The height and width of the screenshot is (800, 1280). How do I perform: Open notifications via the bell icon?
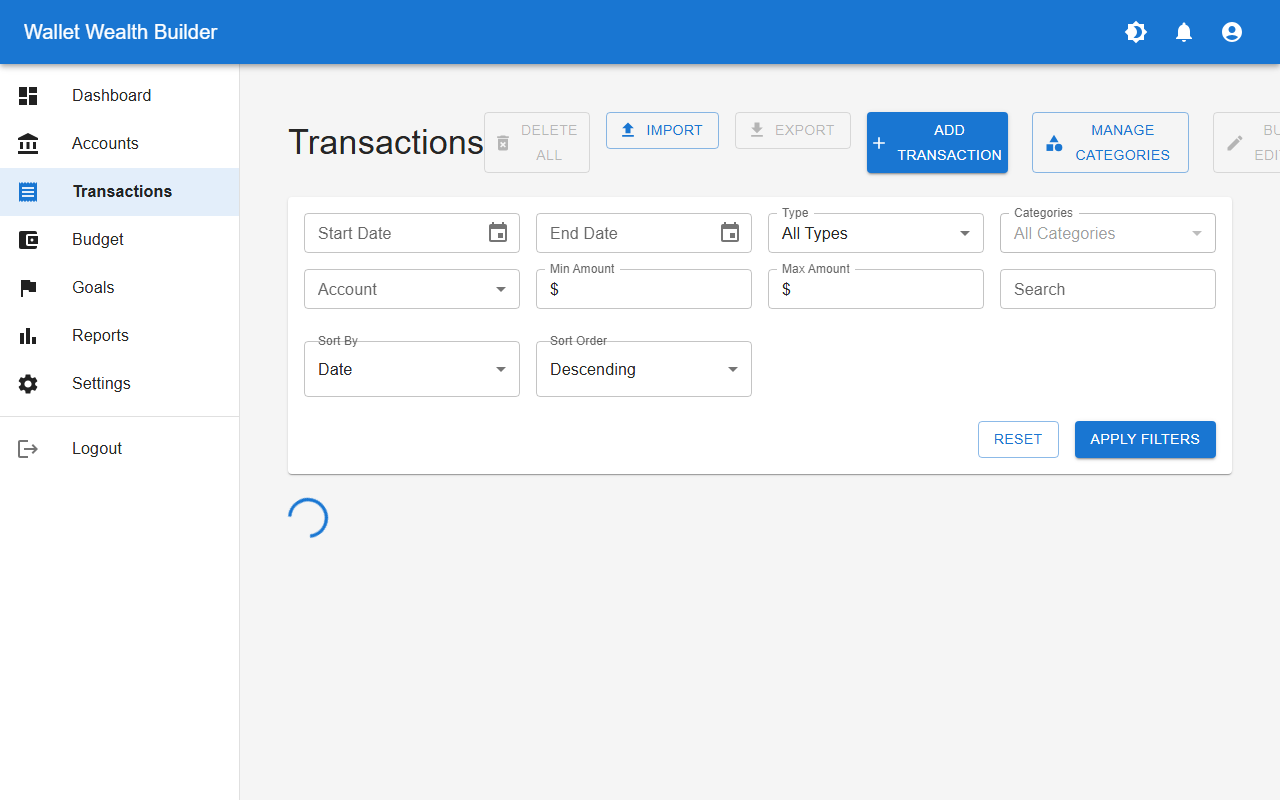[1183, 32]
